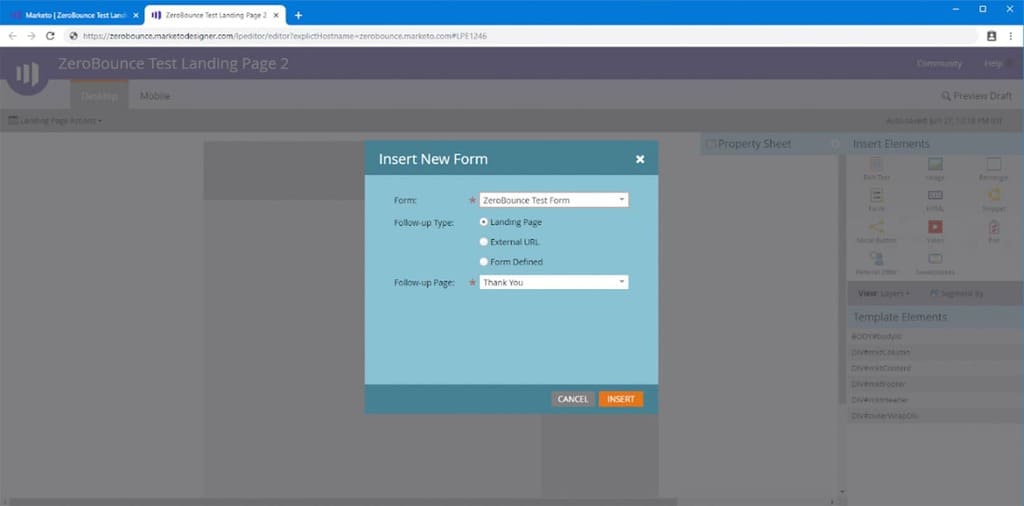The height and width of the screenshot is (506, 1024).
Task: Insert an Image element
Action: click(x=935, y=168)
